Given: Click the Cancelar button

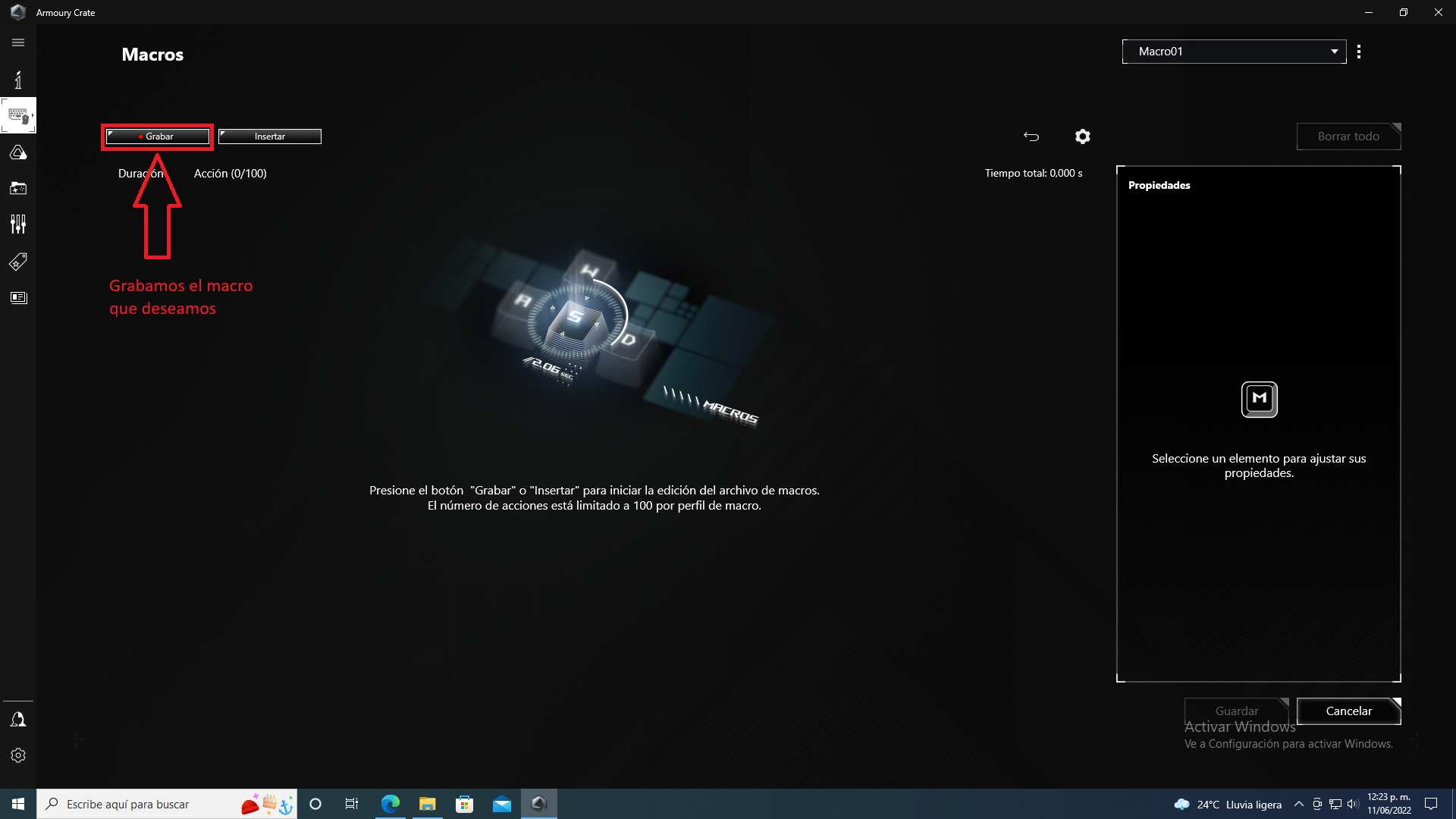Looking at the screenshot, I should [1348, 711].
